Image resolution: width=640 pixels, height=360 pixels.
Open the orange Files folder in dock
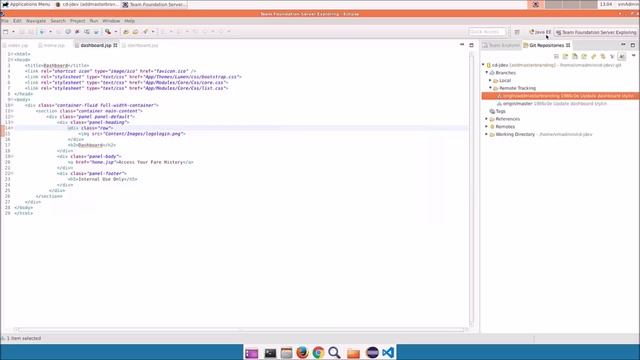[x=353, y=353]
